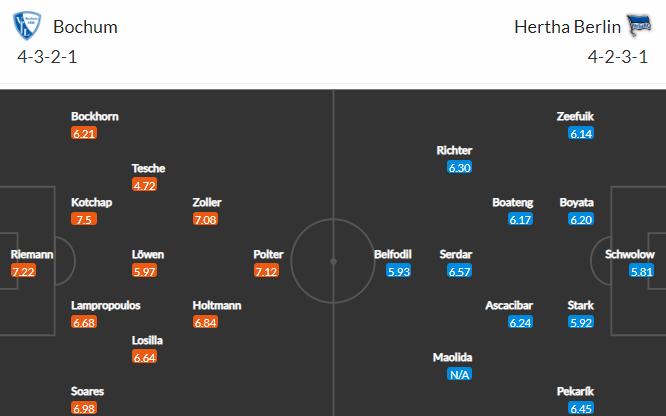Screen dimensions: 666x416
Task: Select Richter's 6.30 rating badge
Action: pyautogui.click(x=460, y=167)
